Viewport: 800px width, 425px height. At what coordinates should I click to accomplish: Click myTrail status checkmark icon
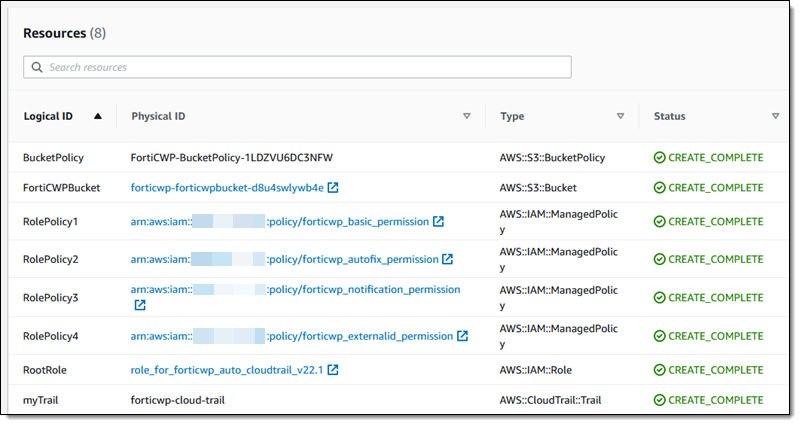pos(659,400)
